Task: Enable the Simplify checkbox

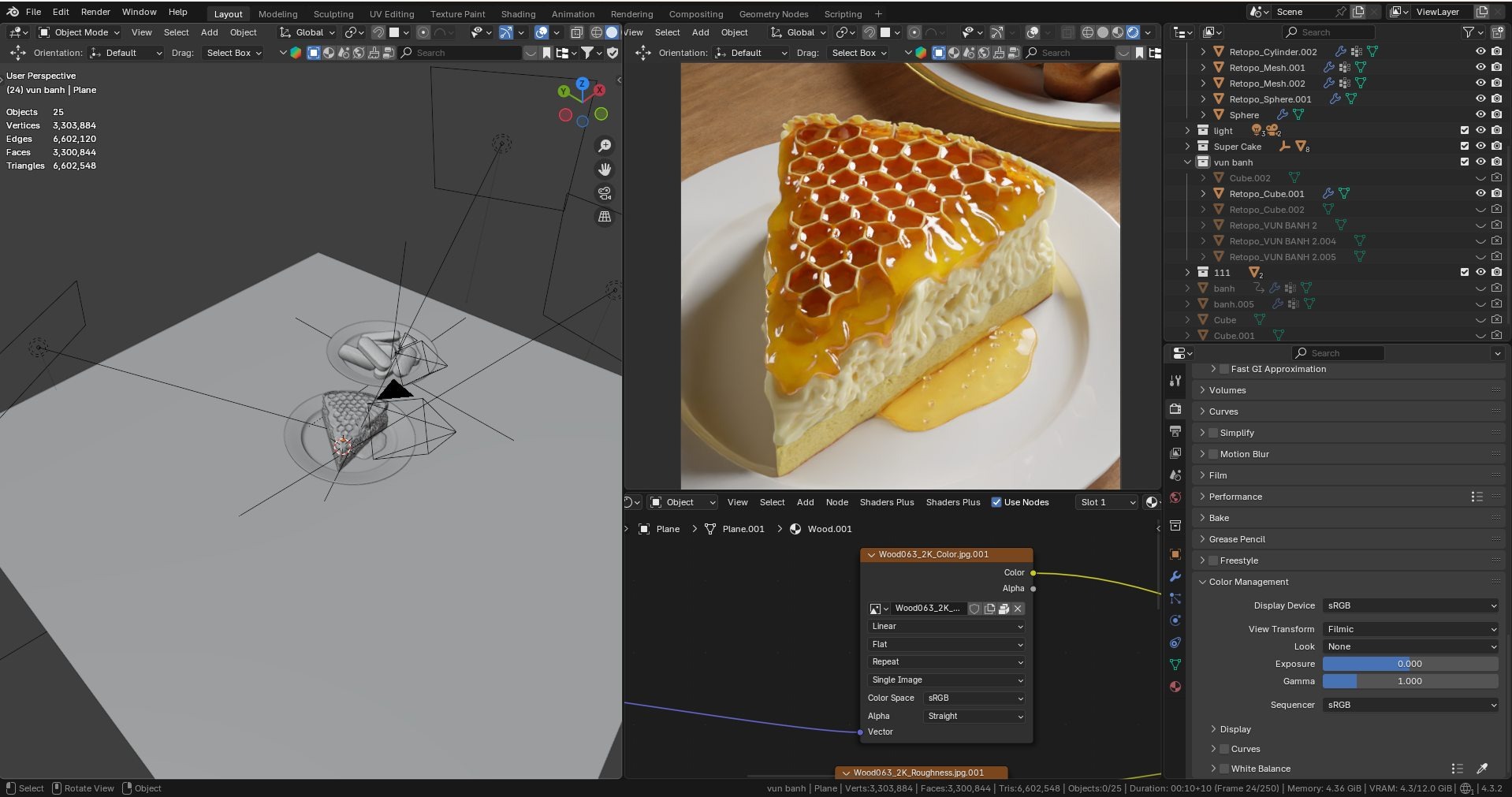Action: click(1213, 433)
